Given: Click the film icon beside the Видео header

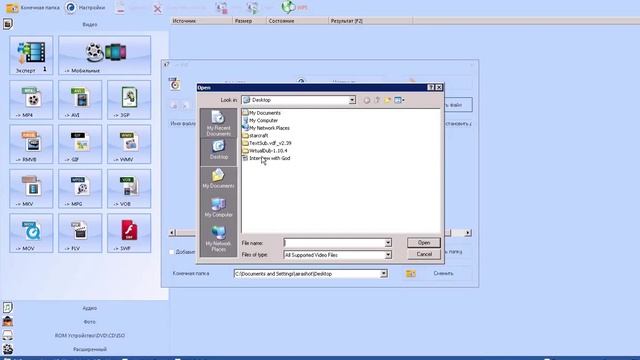Looking at the screenshot, I should [x=8, y=24].
